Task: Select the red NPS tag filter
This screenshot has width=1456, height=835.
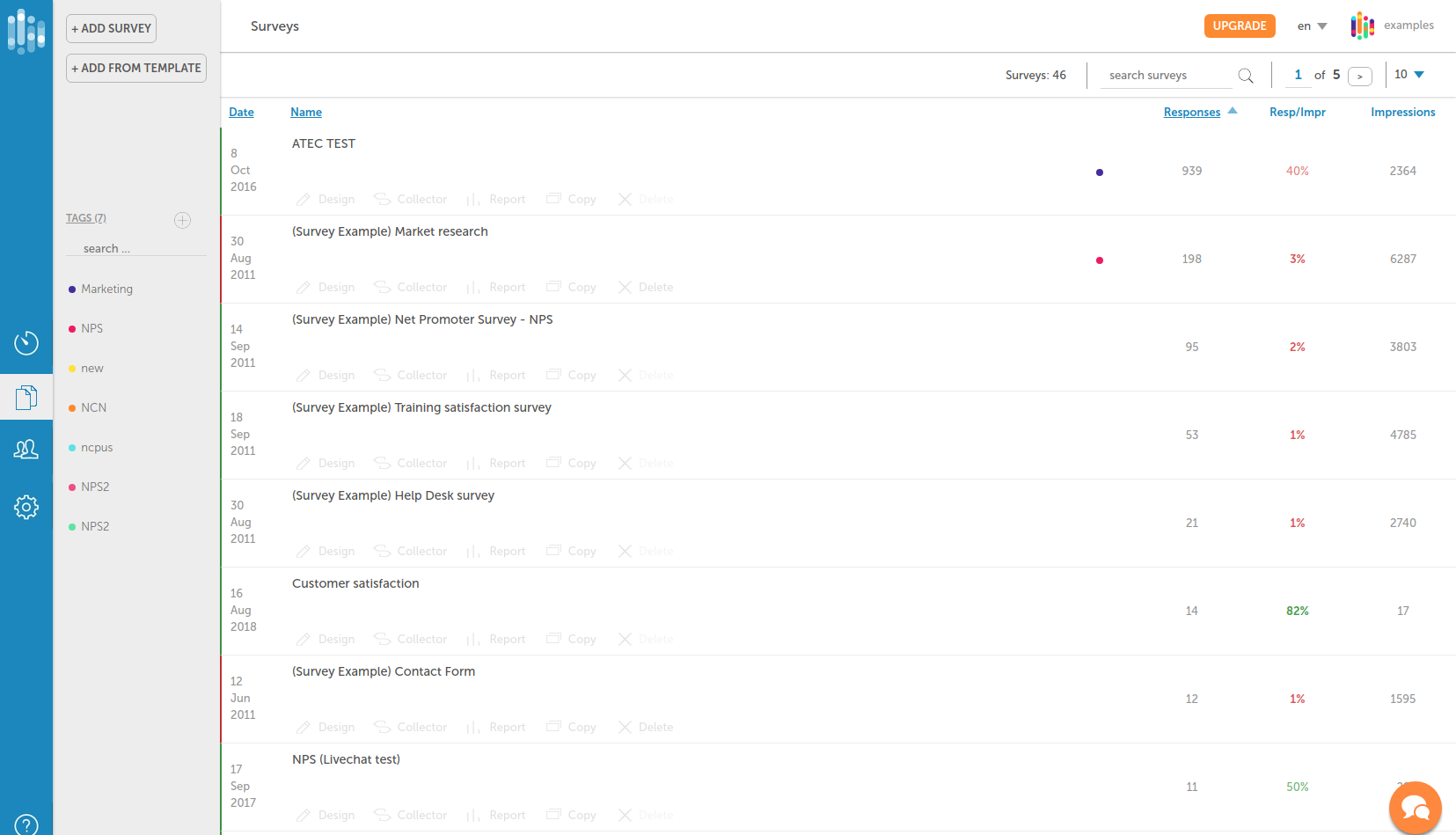Action: (91, 328)
